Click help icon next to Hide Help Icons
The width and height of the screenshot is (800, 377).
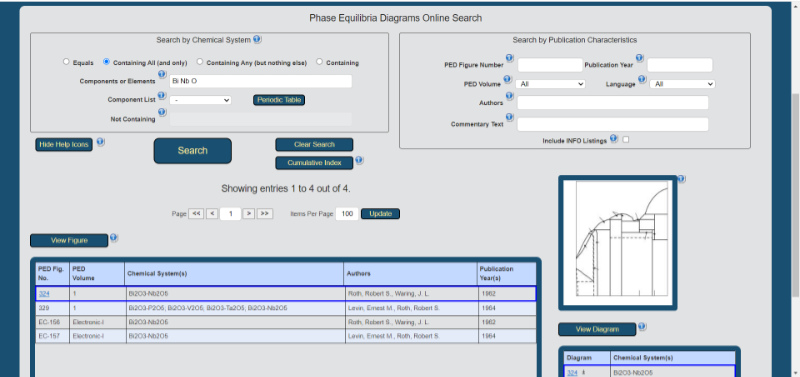pos(101,142)
